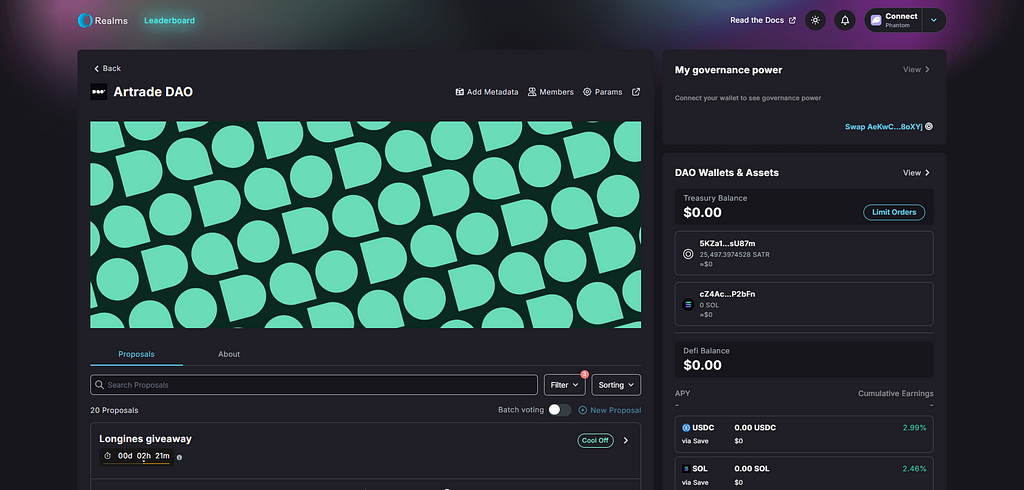View DAO Wallets & Assets

click(916, 172)
